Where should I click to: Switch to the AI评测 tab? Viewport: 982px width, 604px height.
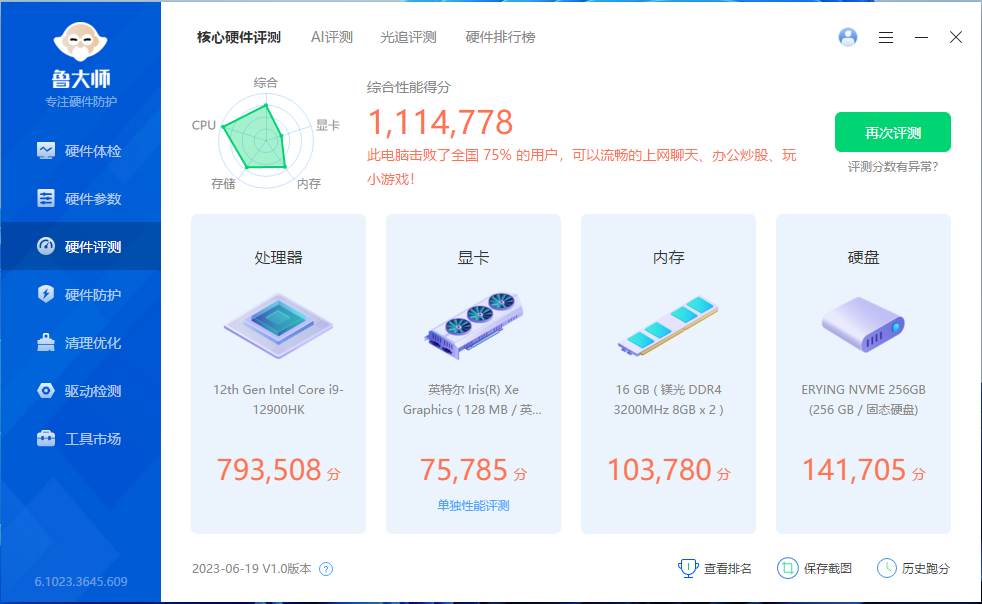click(332, 38)
